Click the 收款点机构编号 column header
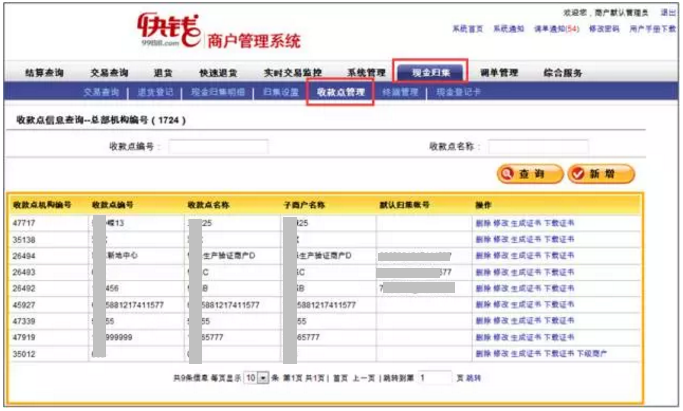 pyautogui.click(x=42, y=205)
